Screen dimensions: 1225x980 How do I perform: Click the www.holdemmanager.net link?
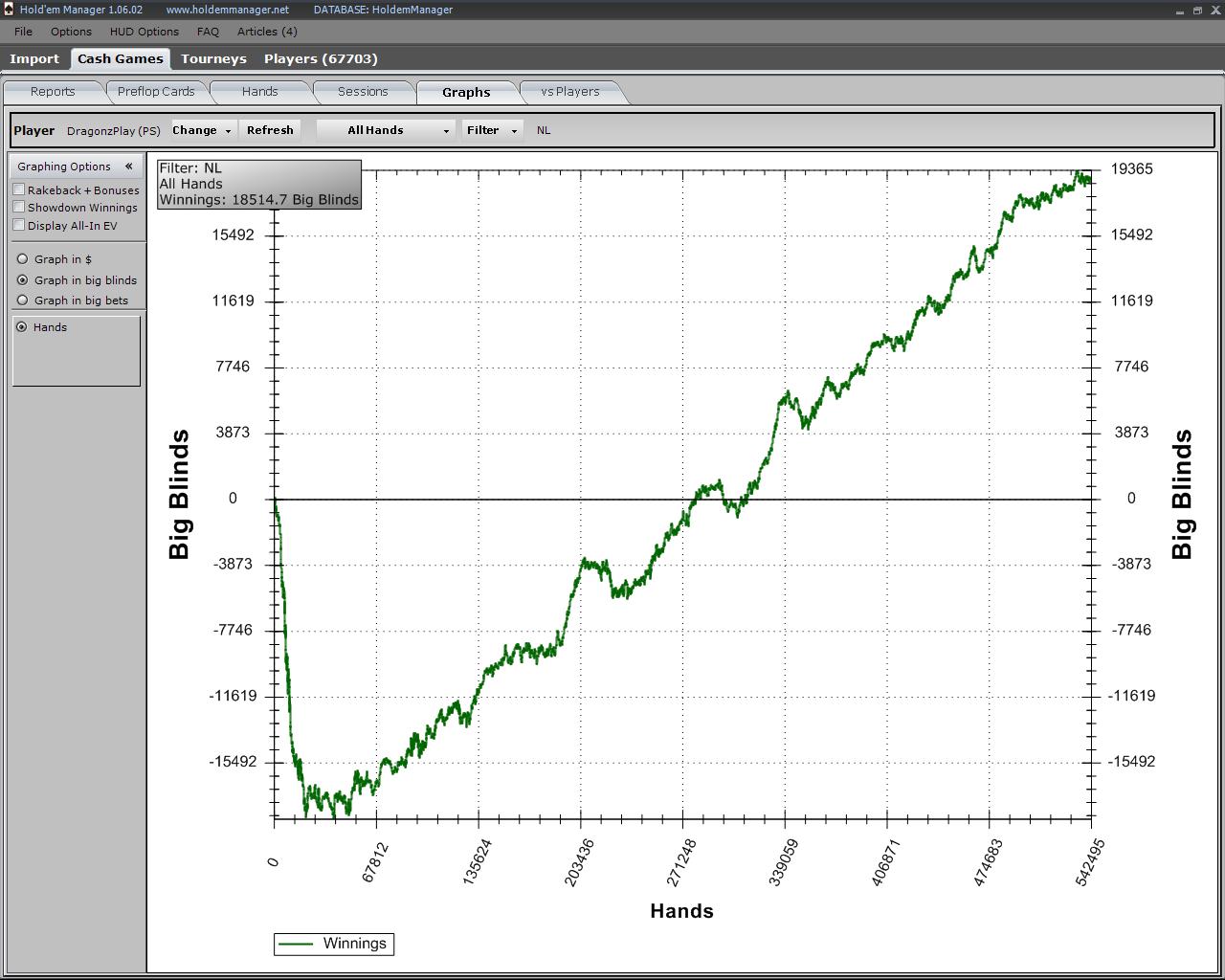click(x=227, y=10)
